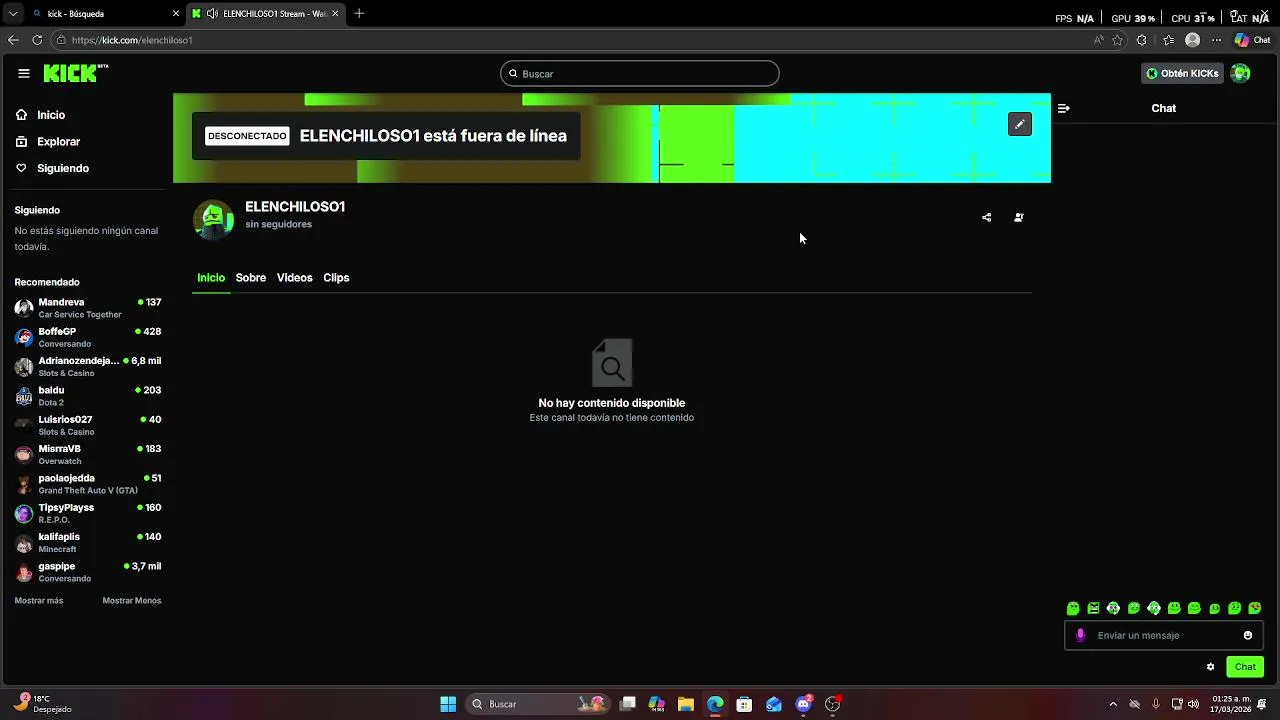The height and width of the screenshot is (720, 1280).
Task: Open recommended channel TipsyPlayss
Action: point(88,513)
